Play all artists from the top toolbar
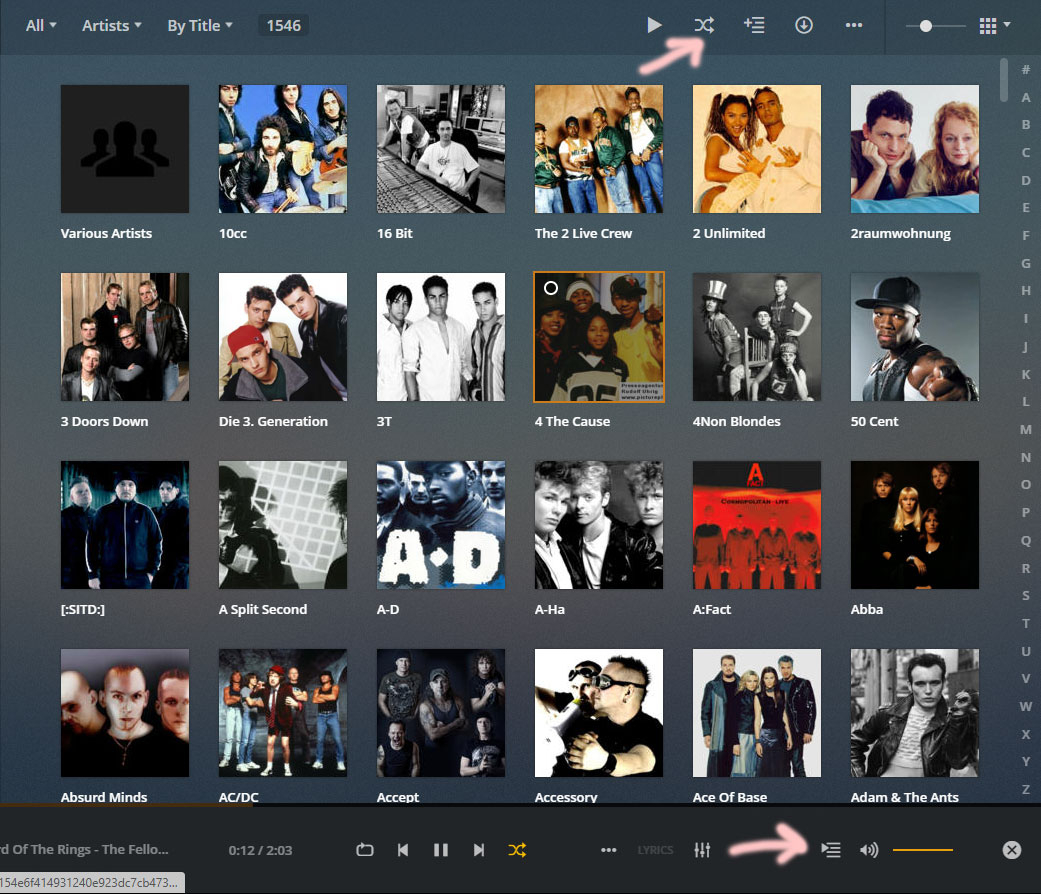Screen dimensions: 1041x894 [654, 25]
